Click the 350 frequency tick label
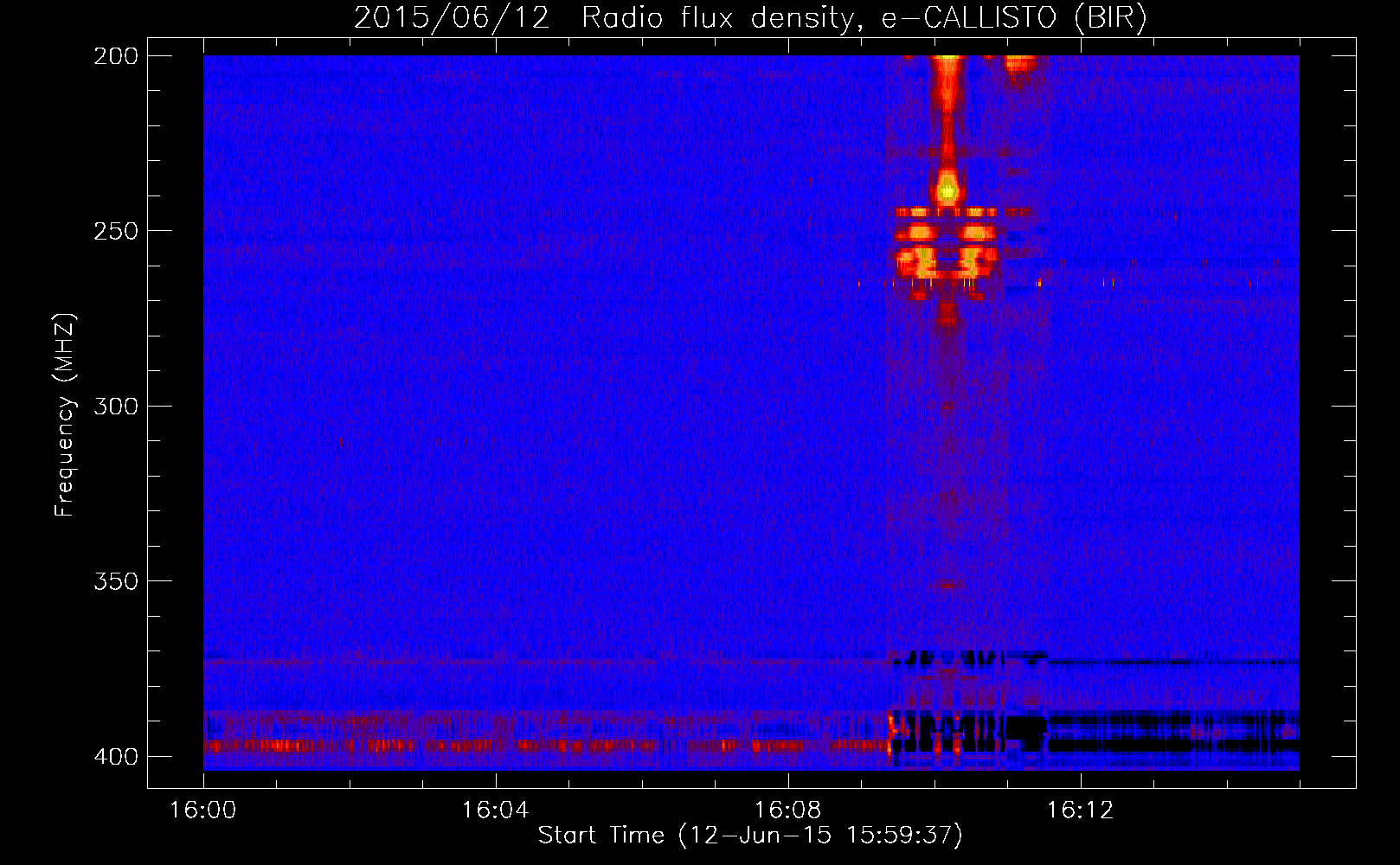1400x865 pixels. [x=115, y=581]
